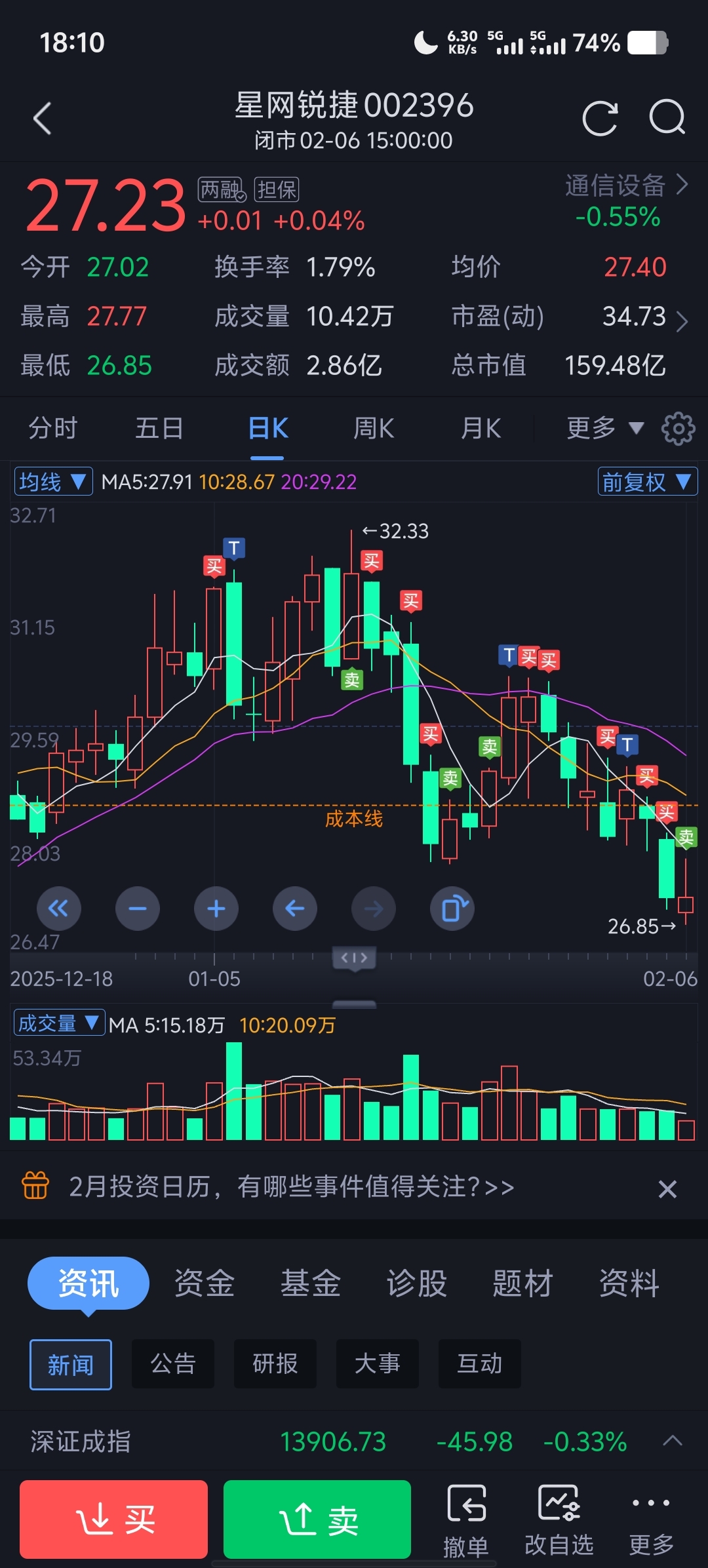The width and height of the screenshot is (708, 1568).
Task: Switch to 周K tab
Action: (x=374, y=429)
